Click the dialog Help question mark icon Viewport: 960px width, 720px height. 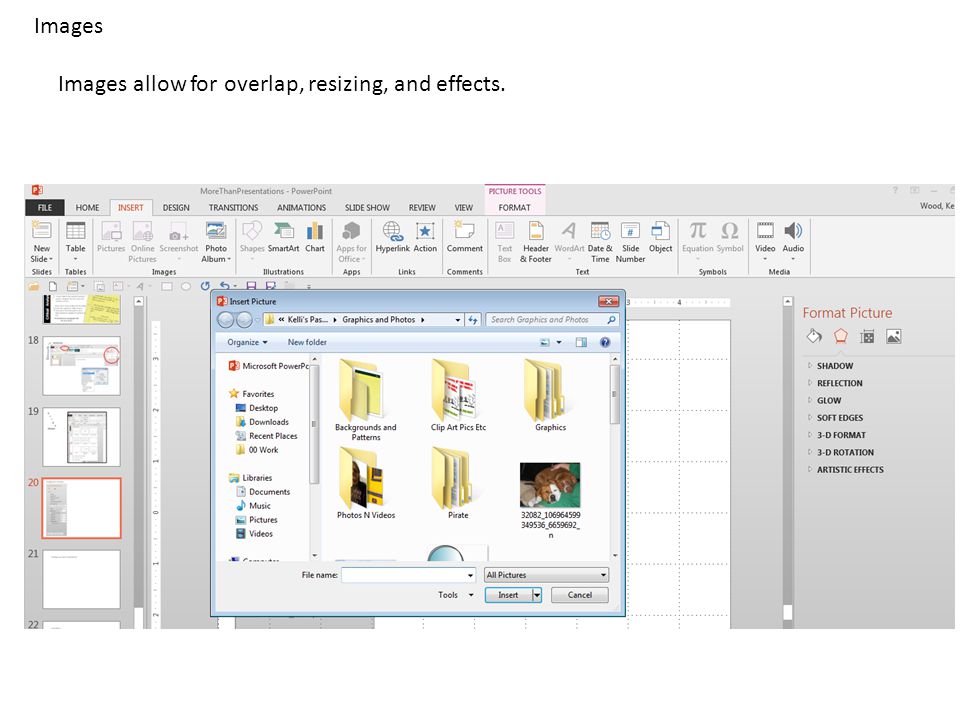pyautogui.click(x=605, y=342)
